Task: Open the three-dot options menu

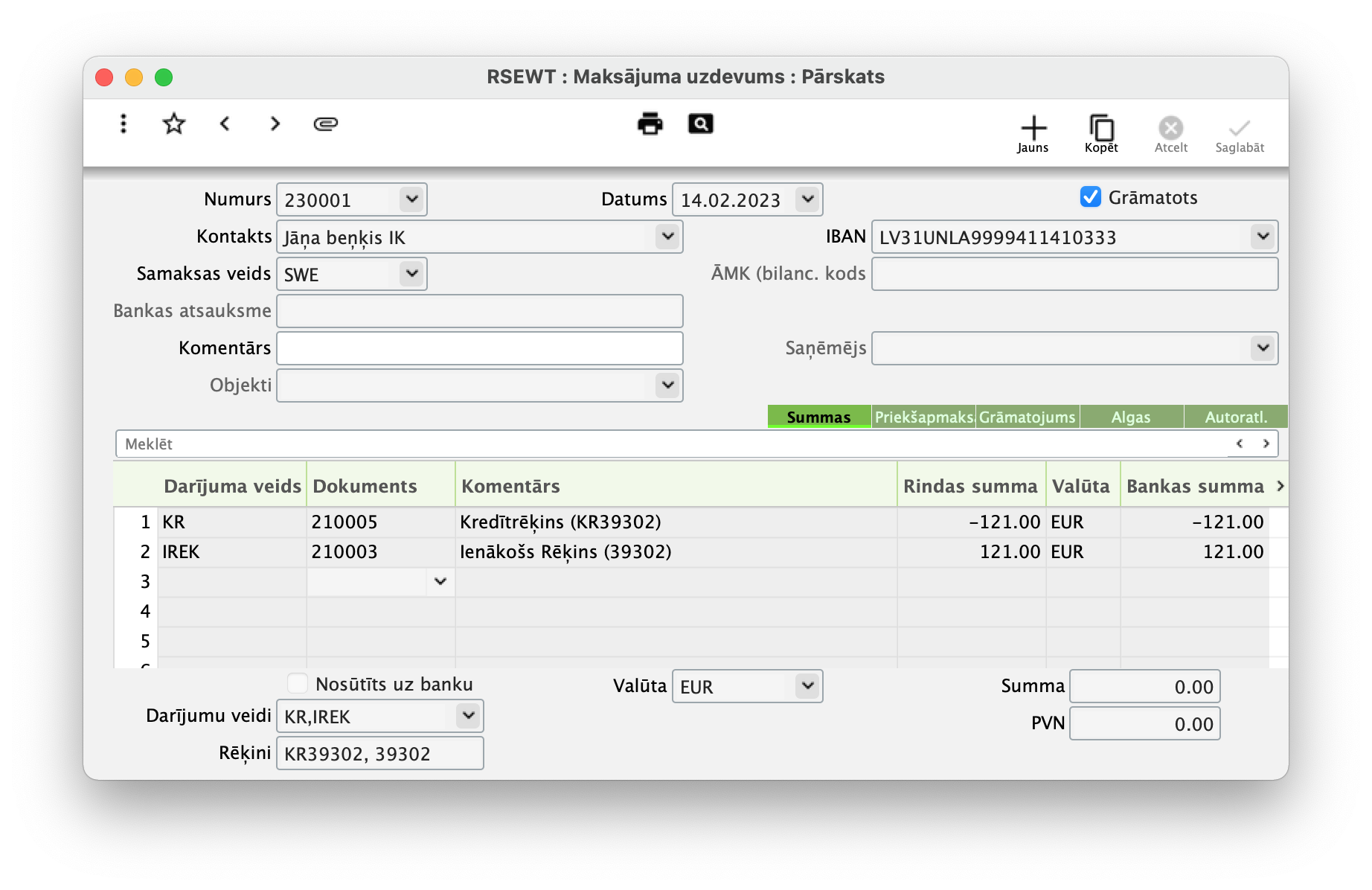Action: [124, 124]
